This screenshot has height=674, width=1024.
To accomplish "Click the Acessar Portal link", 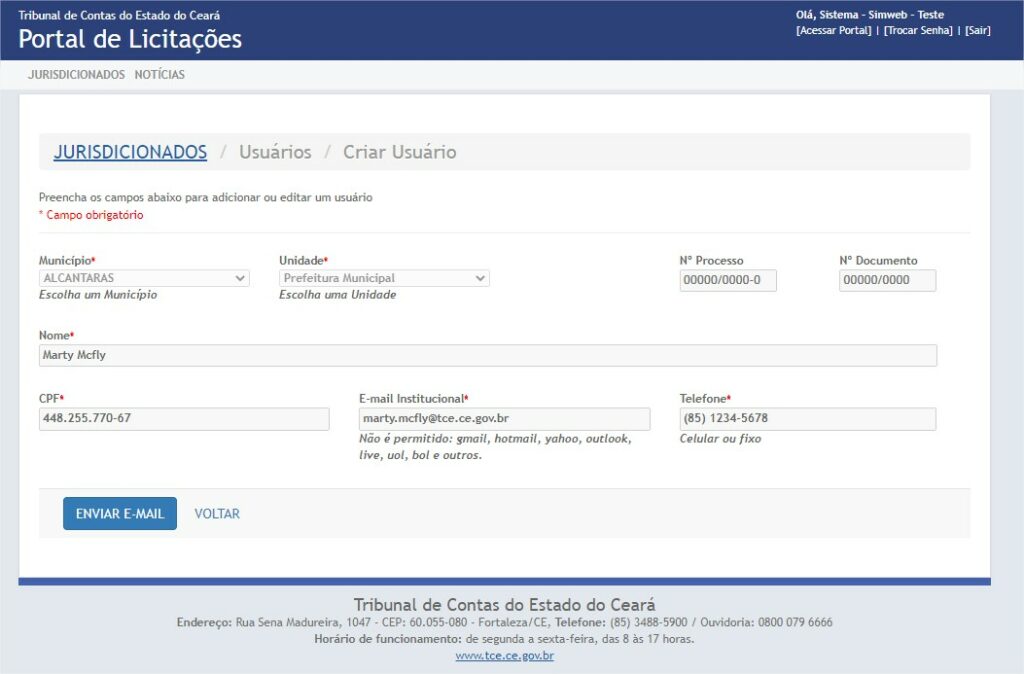I will point(834,31).
